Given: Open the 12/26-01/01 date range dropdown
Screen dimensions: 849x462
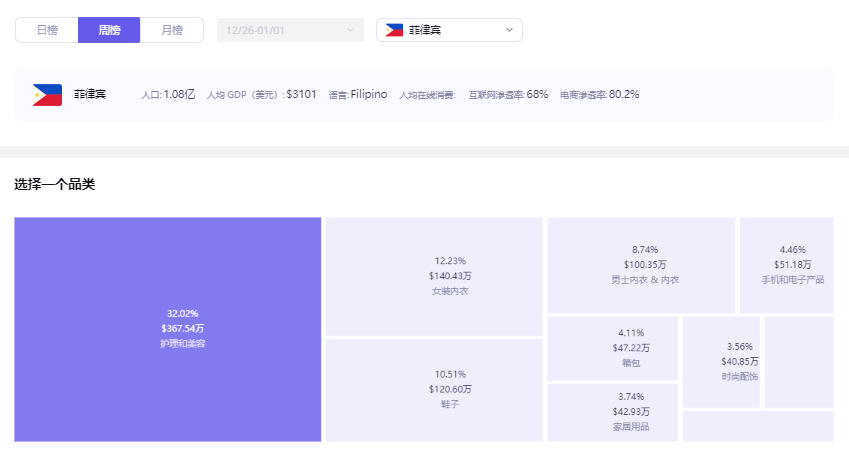Looking at the screenshot, I should [x=290, y=30].
